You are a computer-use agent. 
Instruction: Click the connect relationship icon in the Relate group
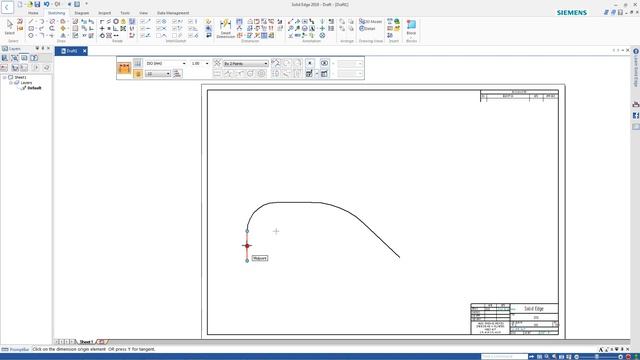102,21
